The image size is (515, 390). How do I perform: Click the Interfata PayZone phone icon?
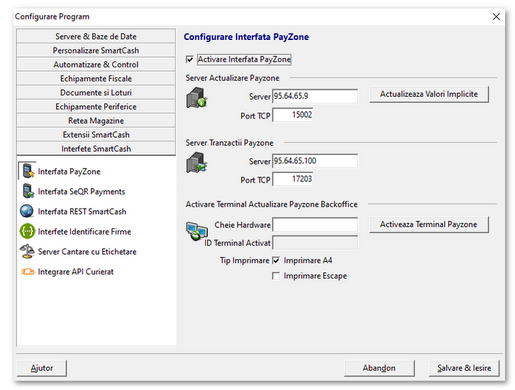click(x=27, y=171)
